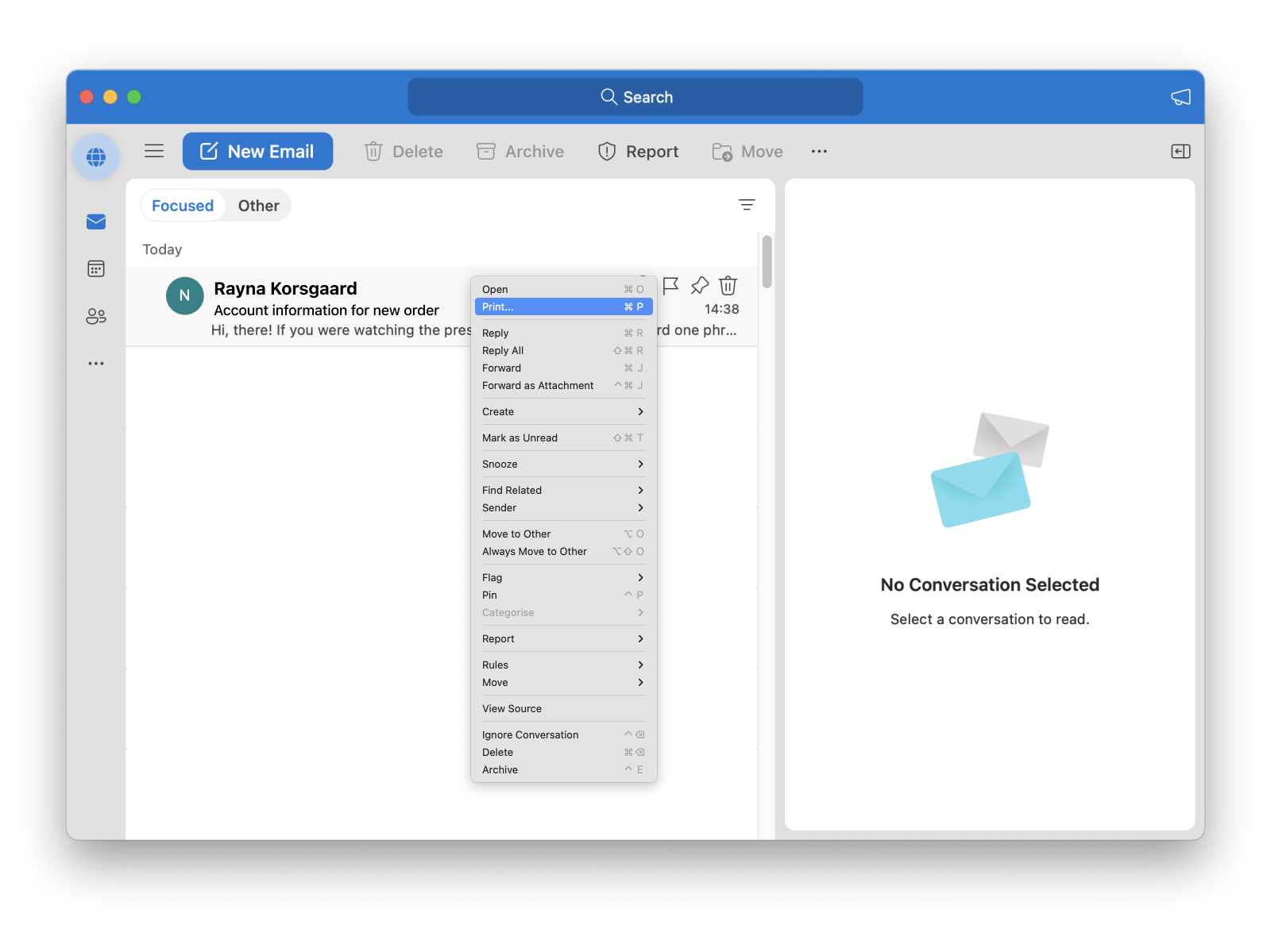
Task: Click the megaphone announcements icon
Action: click(1180, 96)
